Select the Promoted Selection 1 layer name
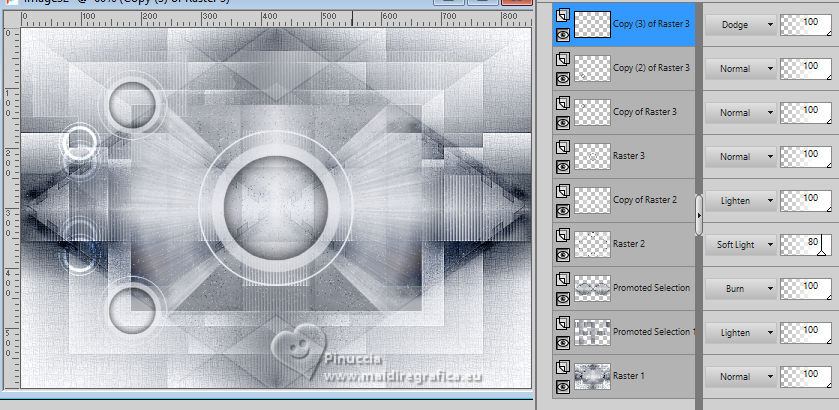Screen dimensions: 839x410 click(x=654, y=331)
